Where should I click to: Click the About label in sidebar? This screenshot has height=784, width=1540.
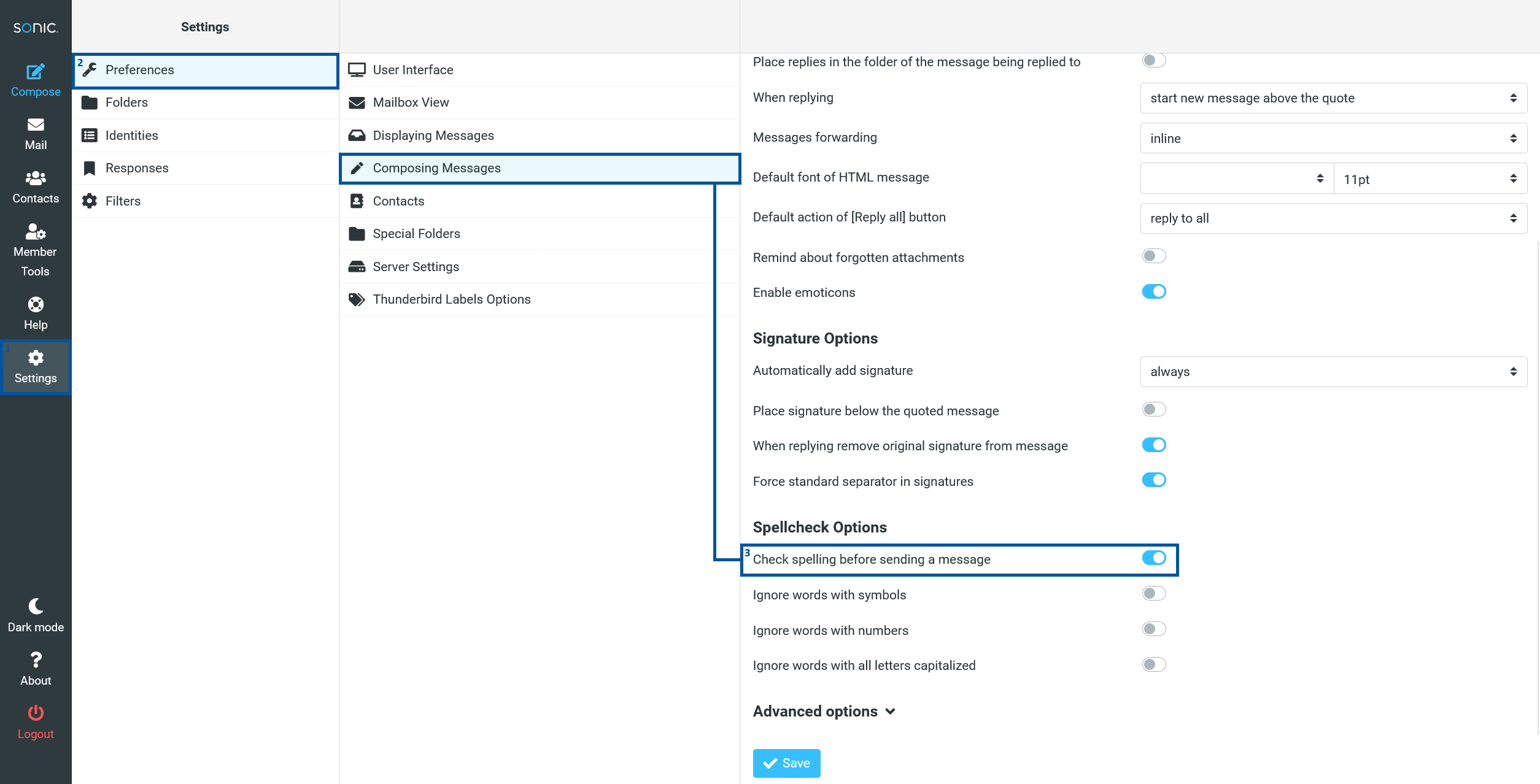pos(36,681)
